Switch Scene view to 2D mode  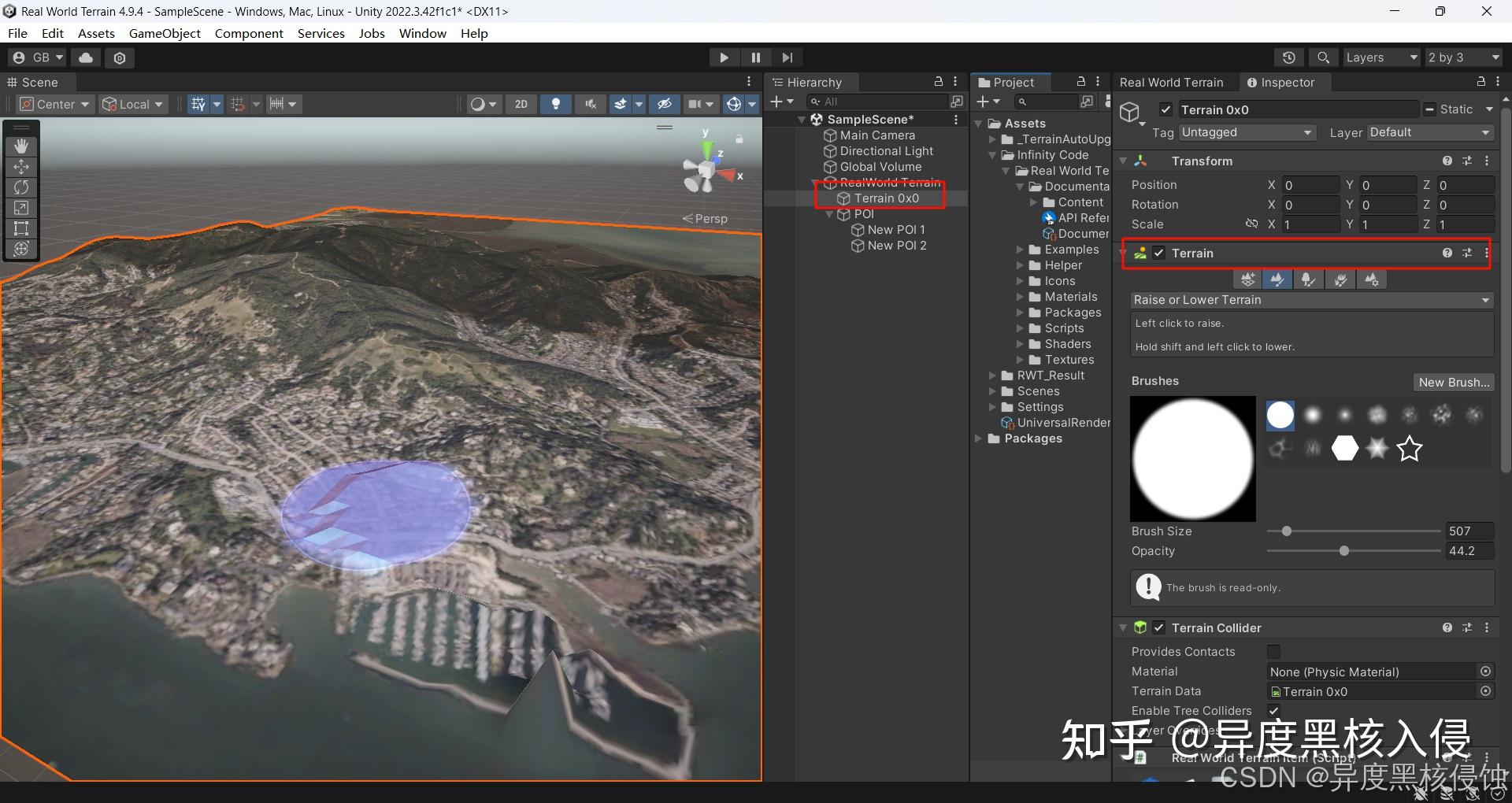pos(520,104)
